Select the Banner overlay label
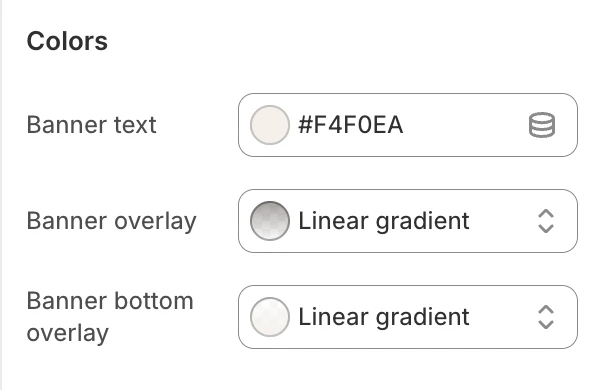 pos(111,221)
